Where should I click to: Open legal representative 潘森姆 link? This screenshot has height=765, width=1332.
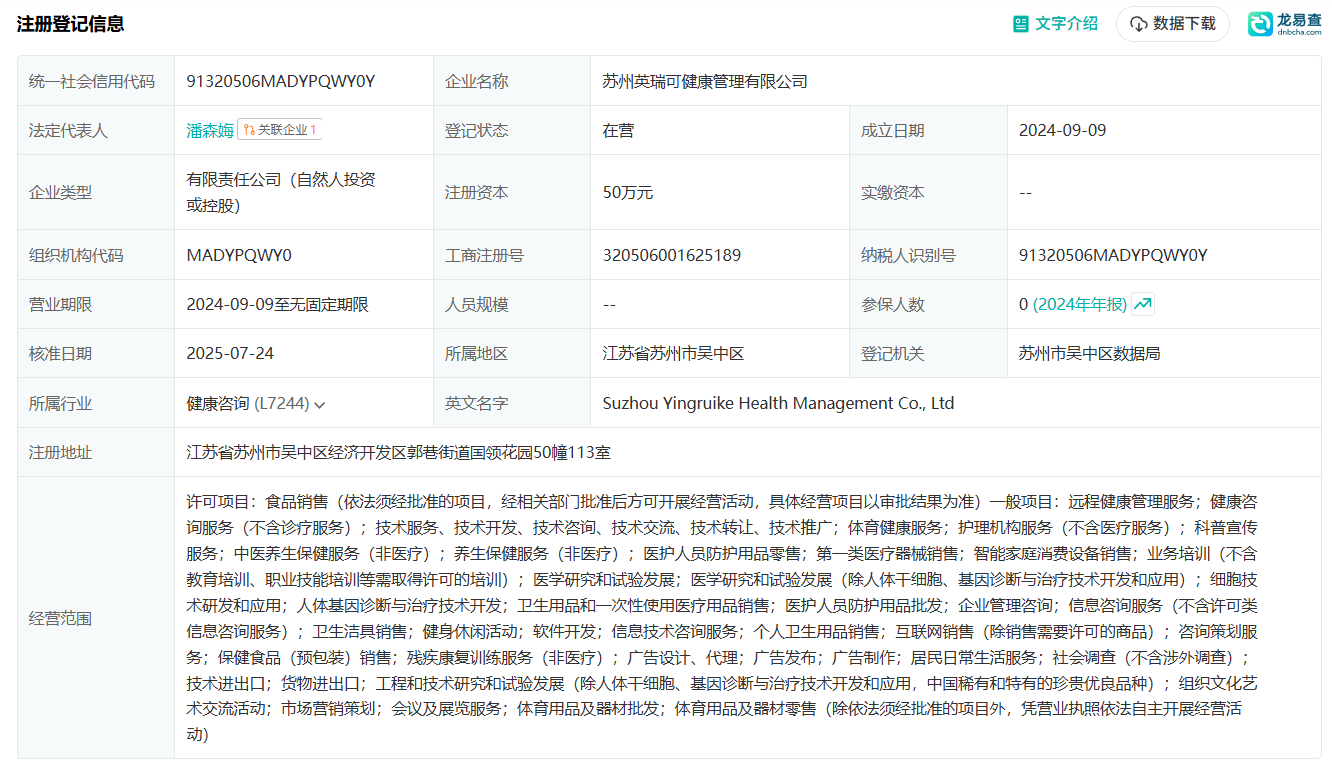[x=210, y=130]
